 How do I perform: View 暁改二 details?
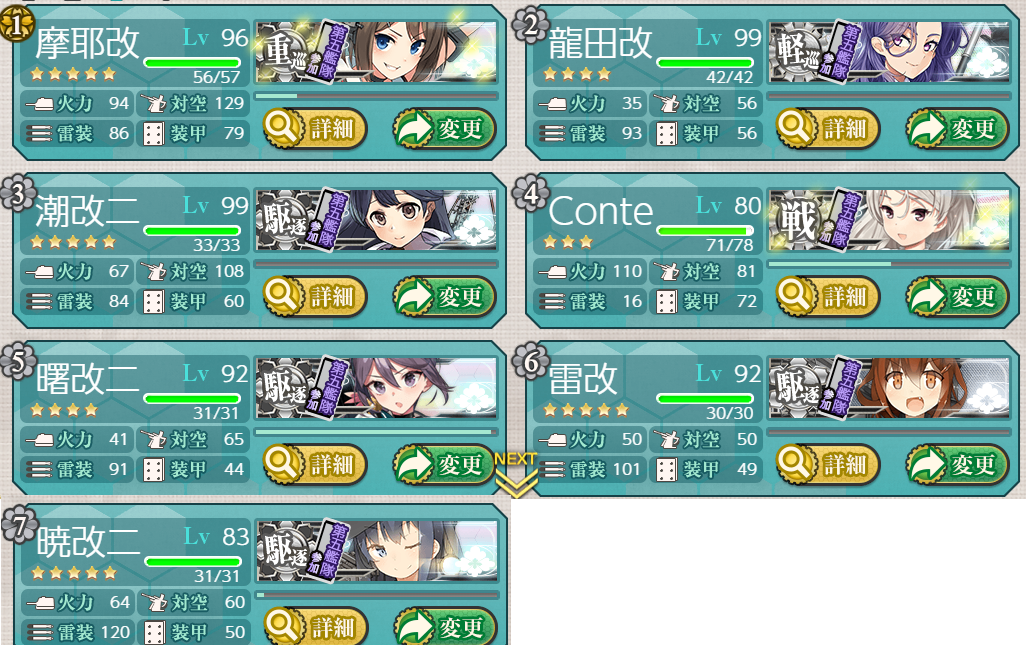[316, 626]
